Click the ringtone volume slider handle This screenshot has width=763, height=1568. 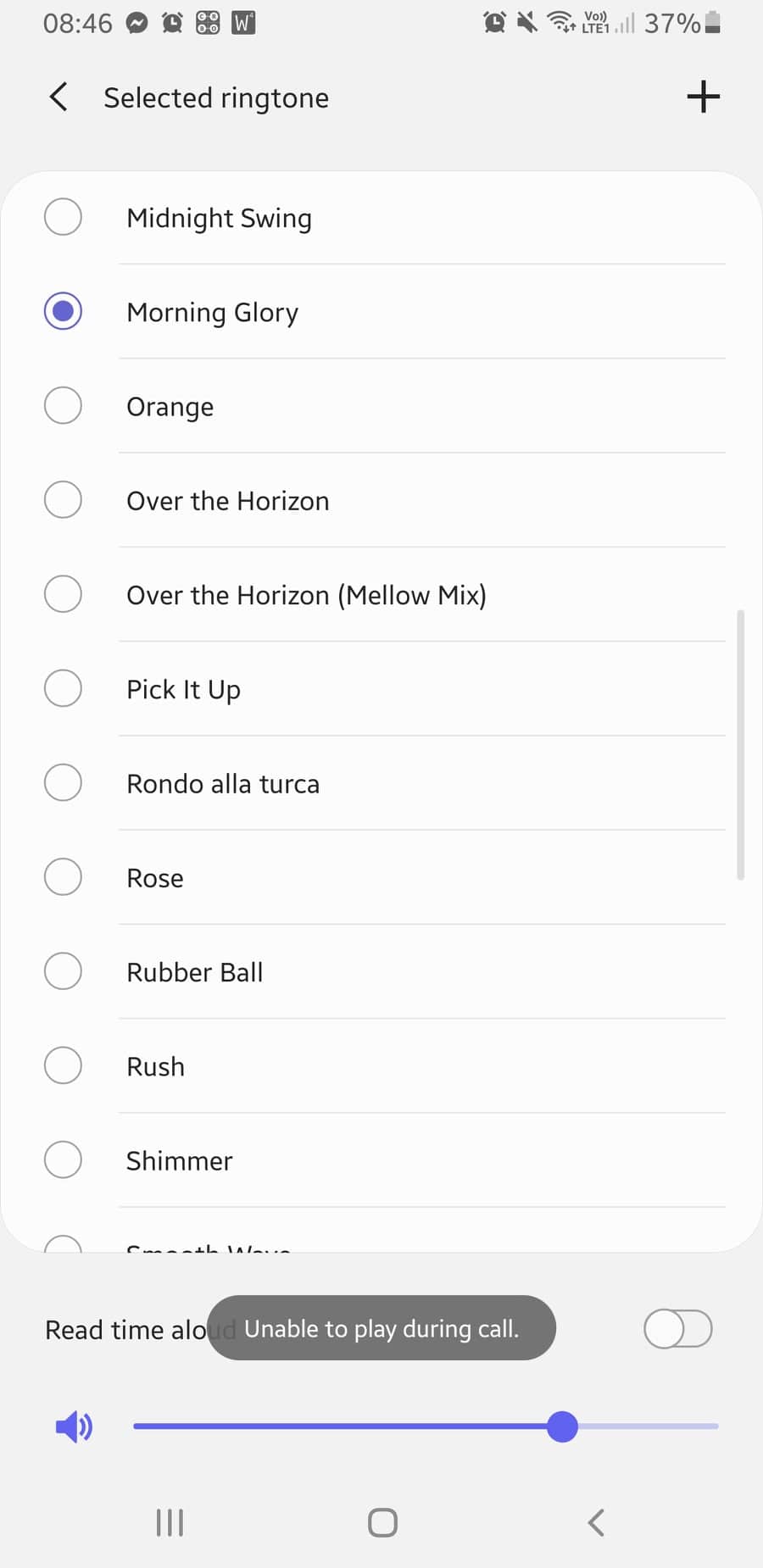point(562,1426)
